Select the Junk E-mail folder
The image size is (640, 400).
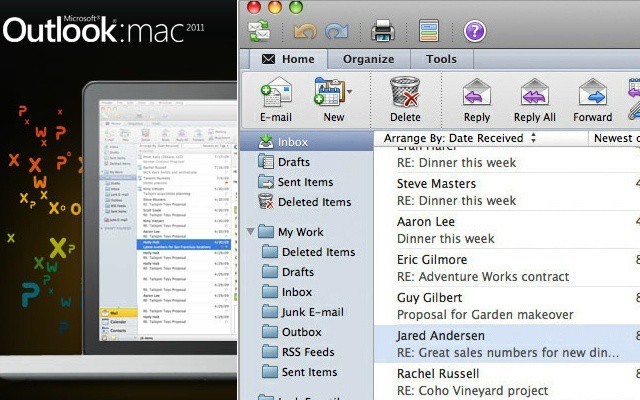(316, 312)
